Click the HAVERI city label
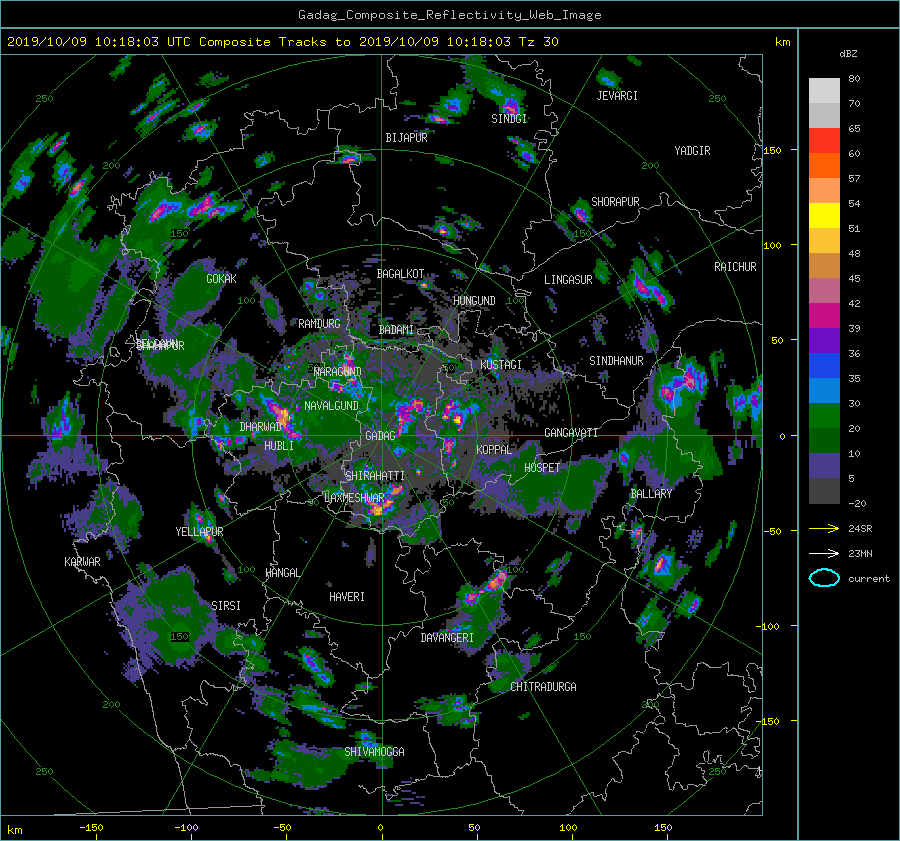 point(347,597)
